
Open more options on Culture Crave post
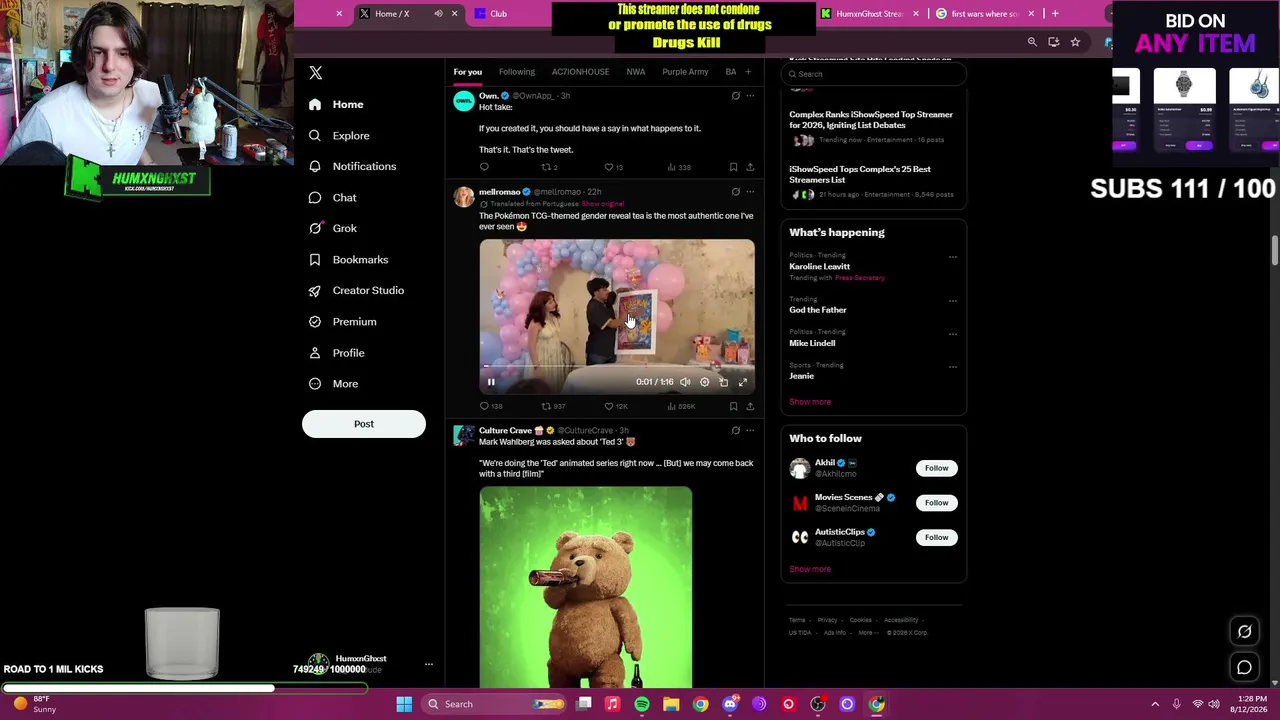(x=750, y=431)
